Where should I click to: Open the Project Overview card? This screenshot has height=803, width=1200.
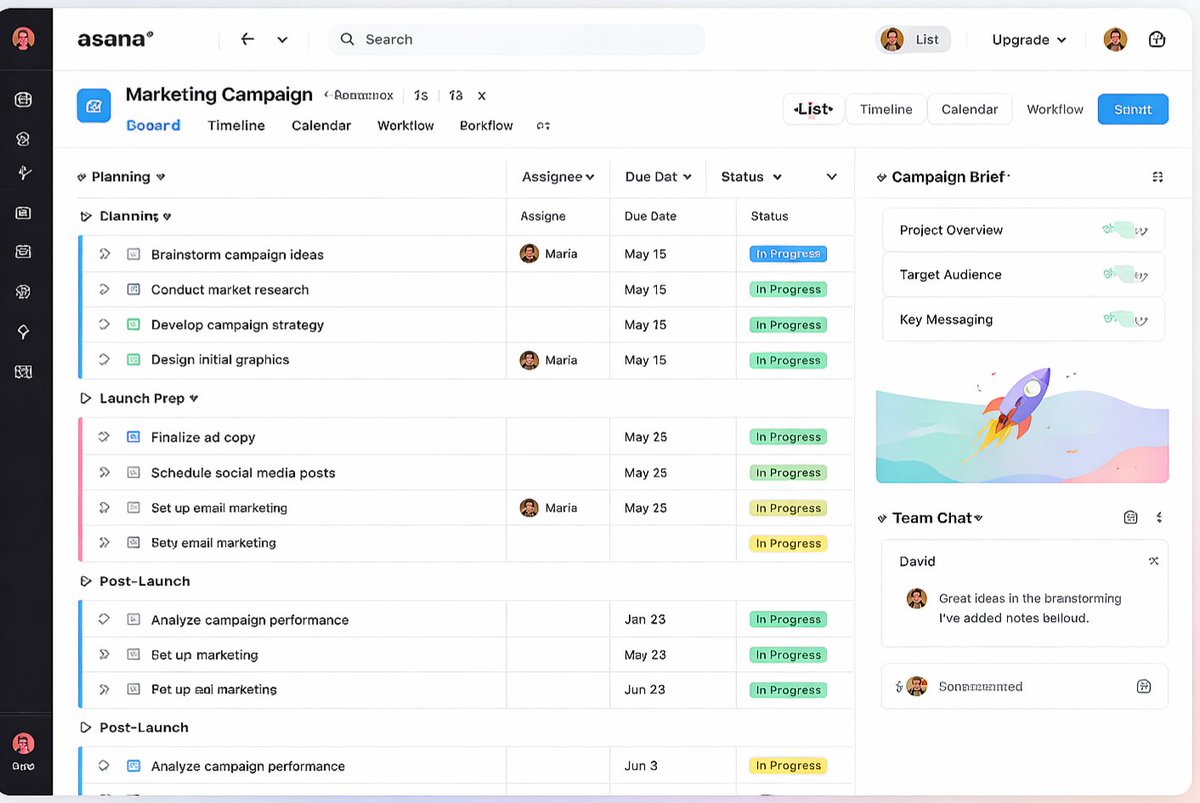[x=1023, y=230]
